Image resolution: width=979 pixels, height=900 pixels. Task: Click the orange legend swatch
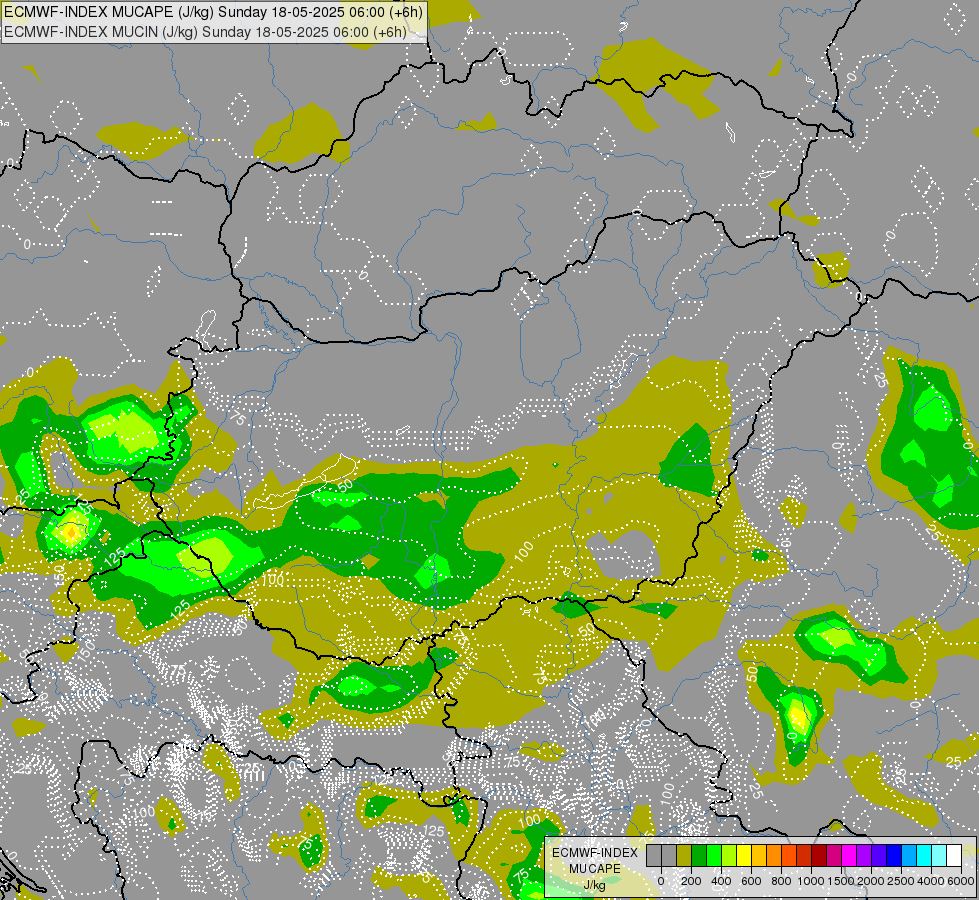tap(774, 856)
